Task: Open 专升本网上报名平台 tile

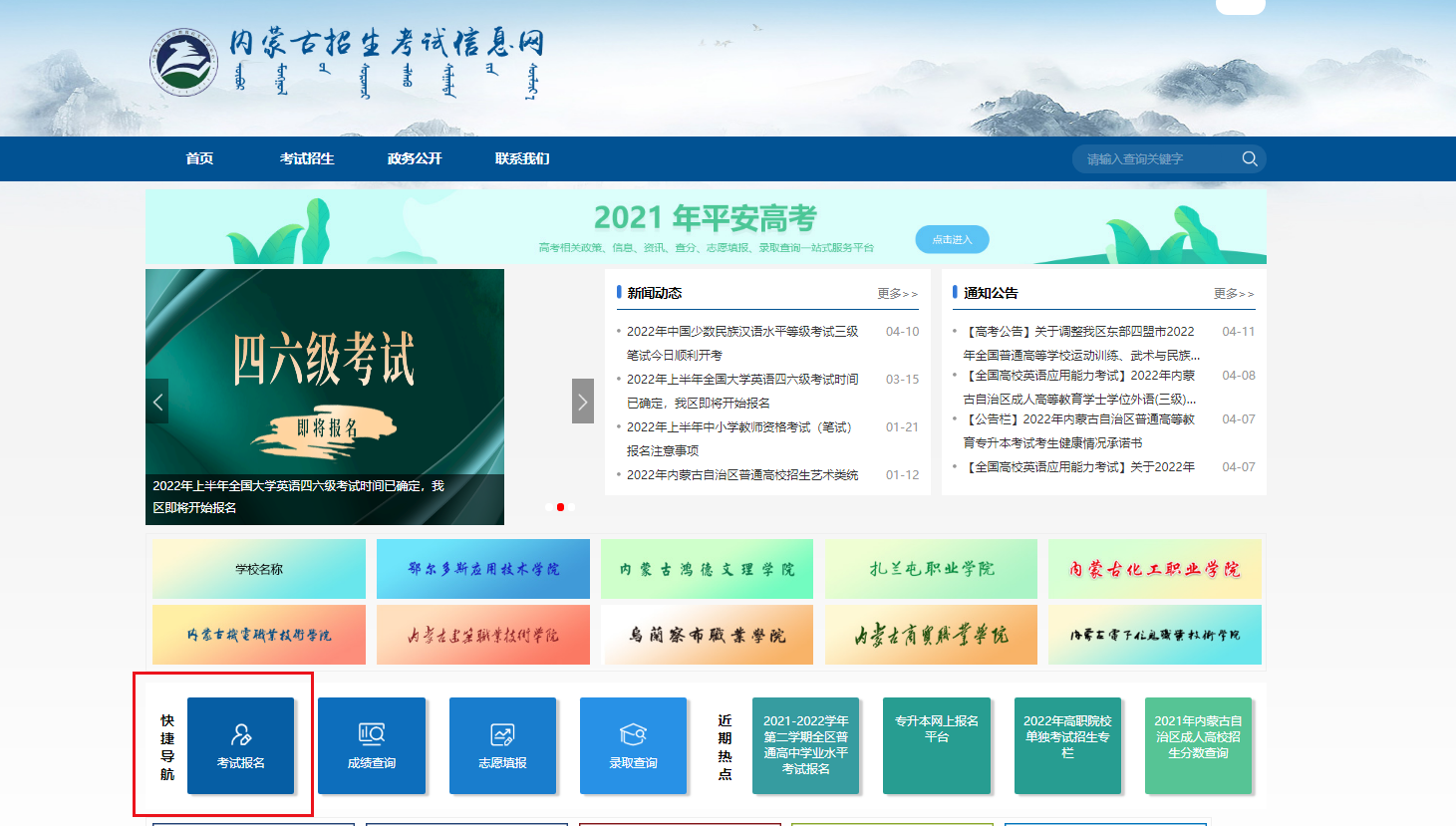Action: click(x=937, y=745)
